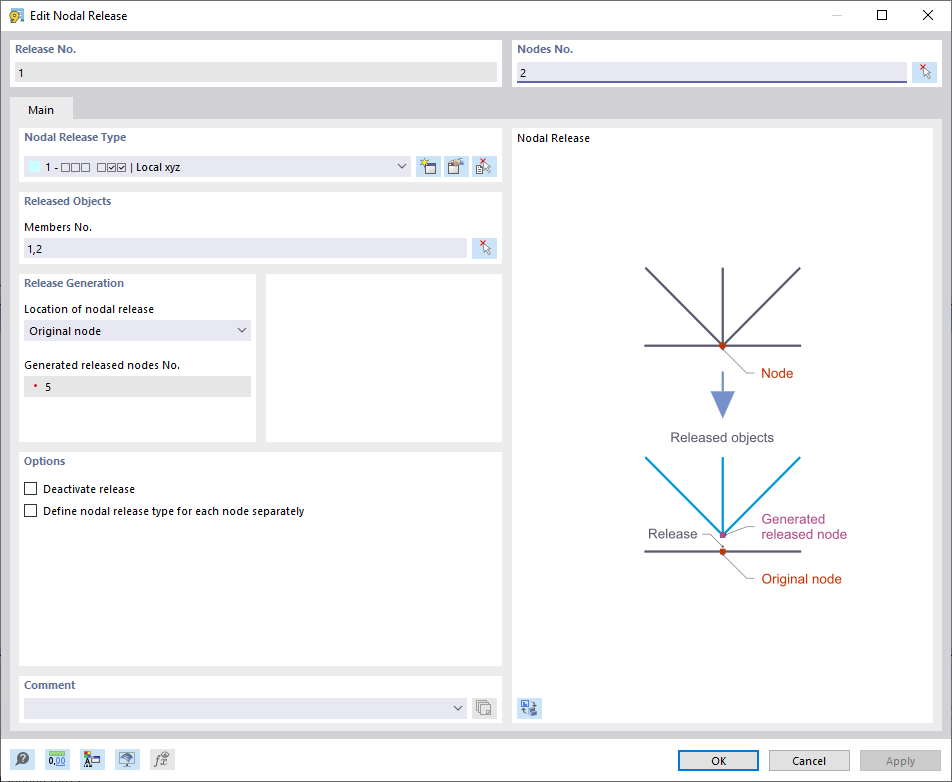Open the units and decimal places settings

click(x=57, y=759)
